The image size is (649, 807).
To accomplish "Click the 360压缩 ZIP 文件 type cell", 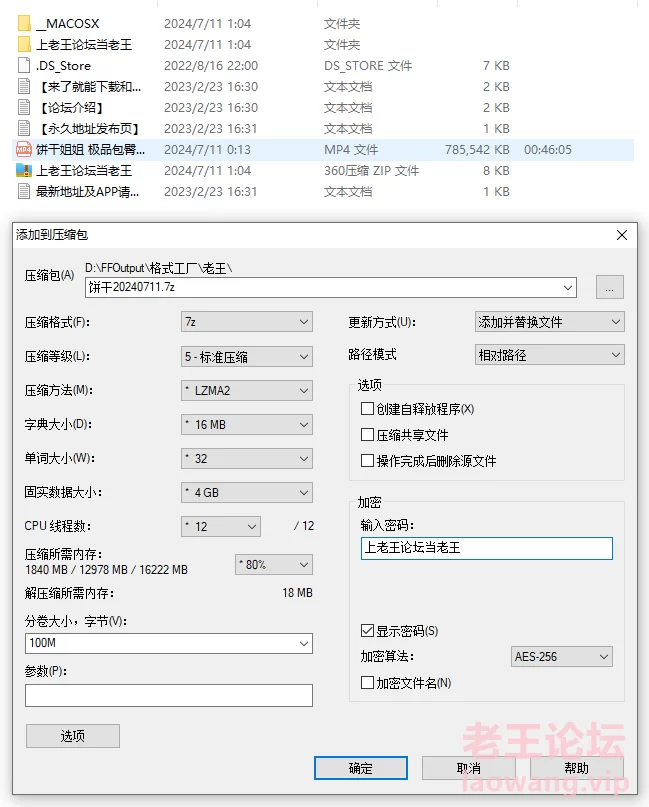I will [372, 170].
